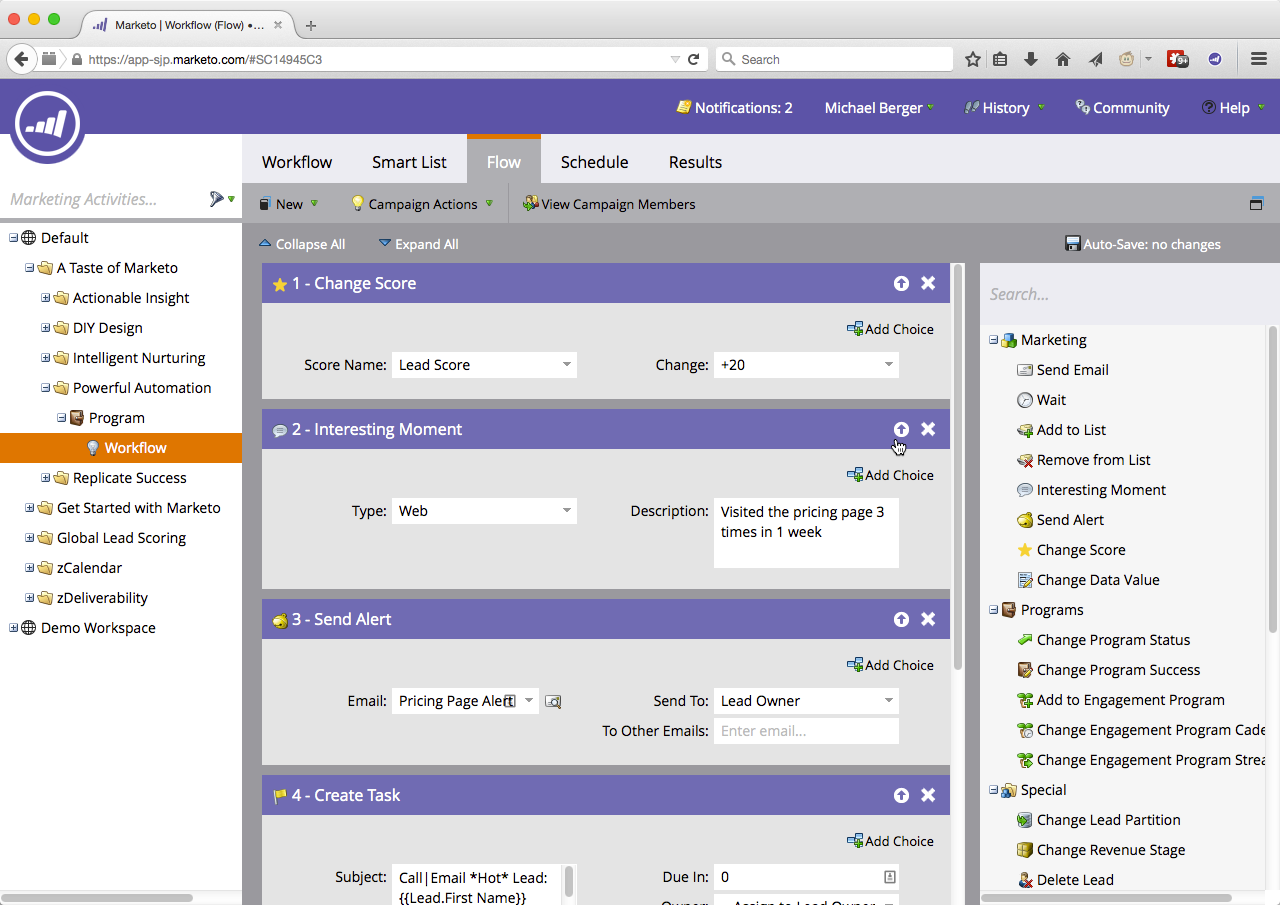Image resolution: width=1280 pixels, height=905 pixels.
Task: Pick Change Score from the action palette
Action: click(x=1082, y=549)
